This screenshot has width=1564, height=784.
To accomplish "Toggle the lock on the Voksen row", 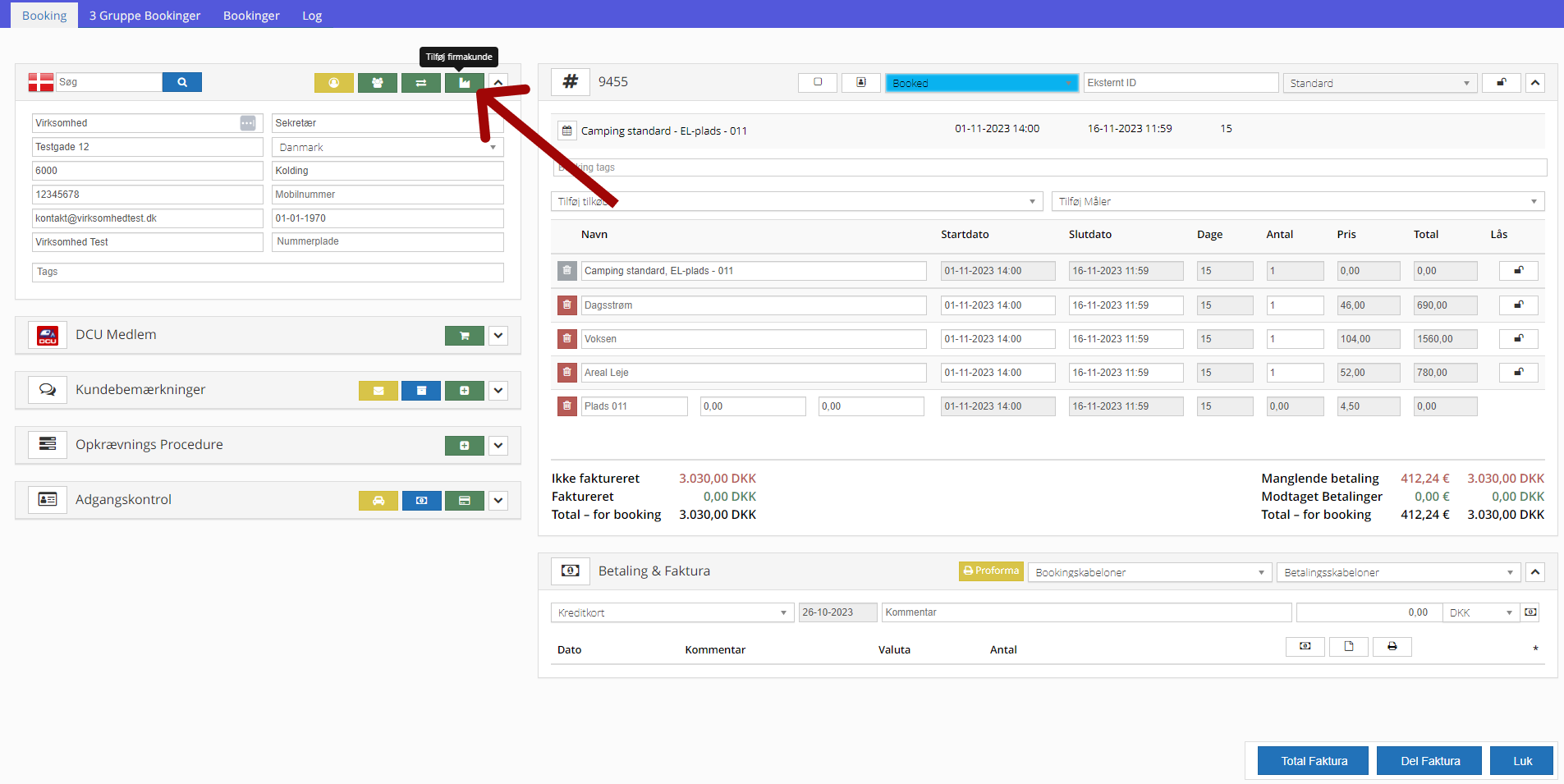I will pyautogui.click(x=1518, y=339).
